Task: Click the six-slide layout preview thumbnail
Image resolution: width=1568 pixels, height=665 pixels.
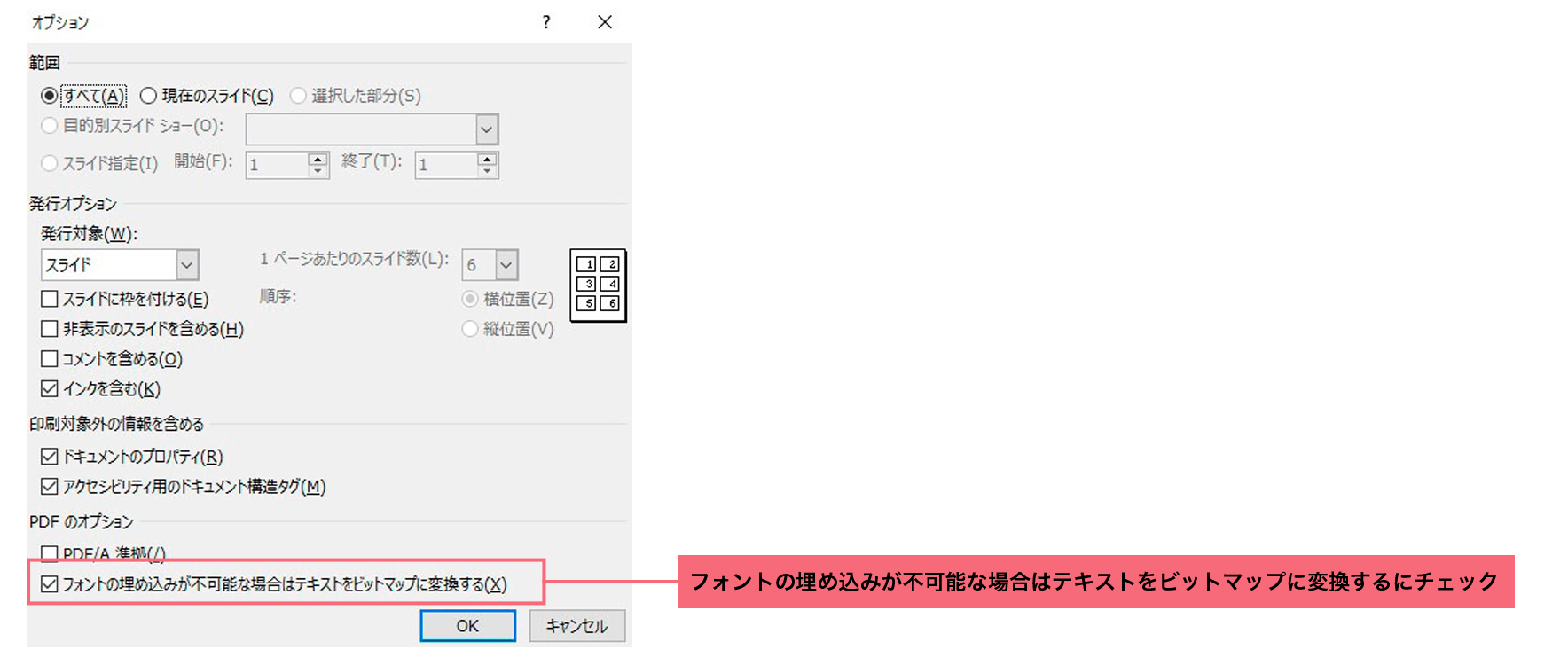Action: click(x=598, y=286)
